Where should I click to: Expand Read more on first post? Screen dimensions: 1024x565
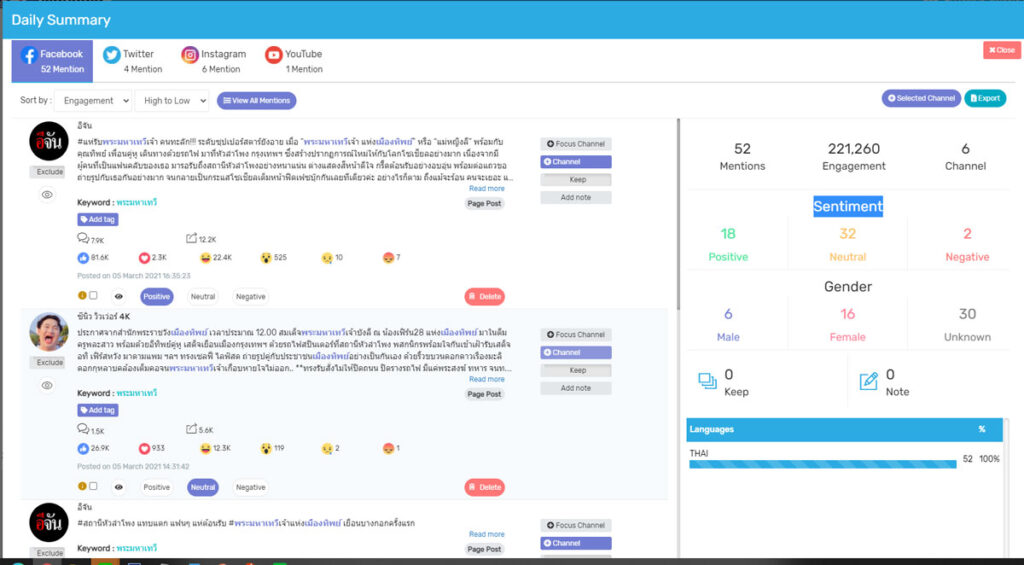click(487, 188)
